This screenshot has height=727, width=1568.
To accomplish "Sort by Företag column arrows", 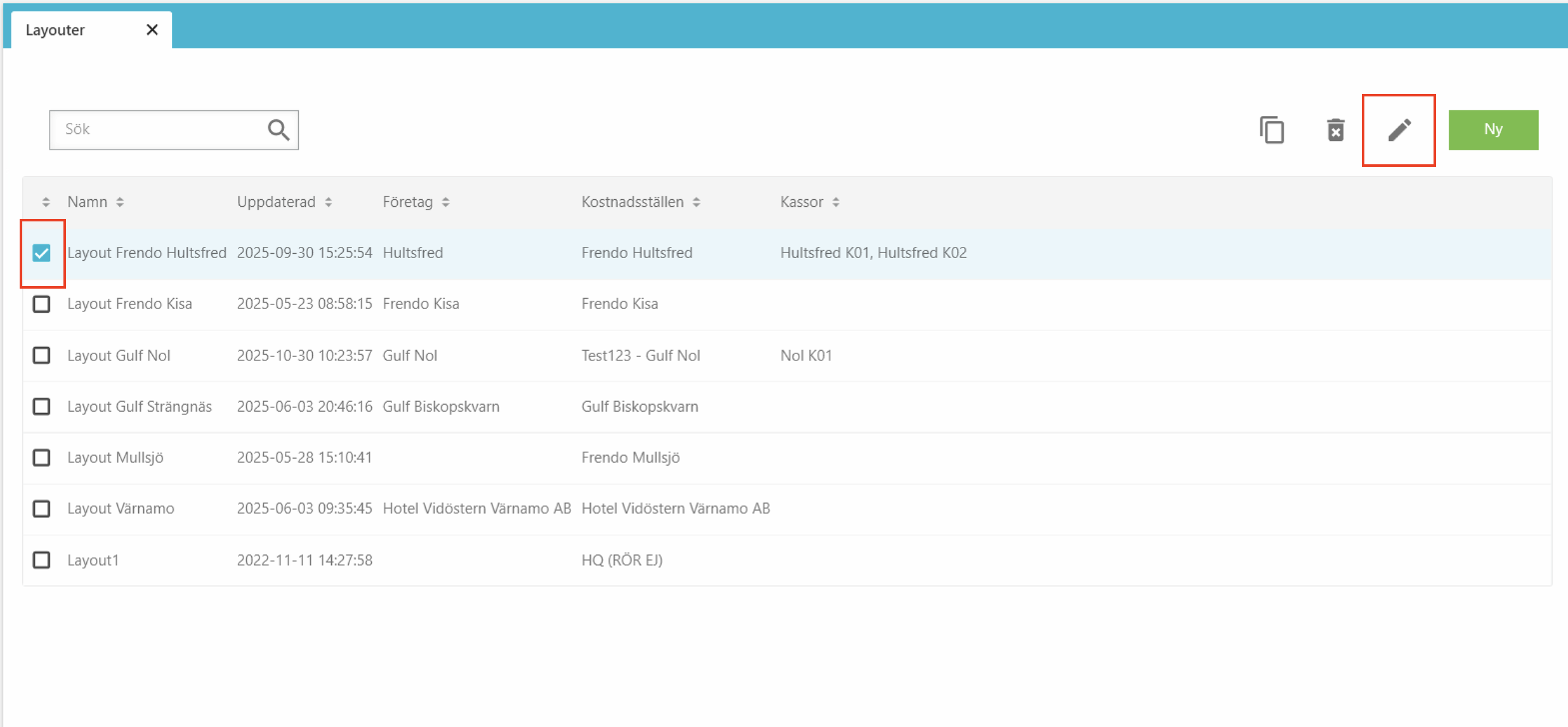I will coord(446,202).
